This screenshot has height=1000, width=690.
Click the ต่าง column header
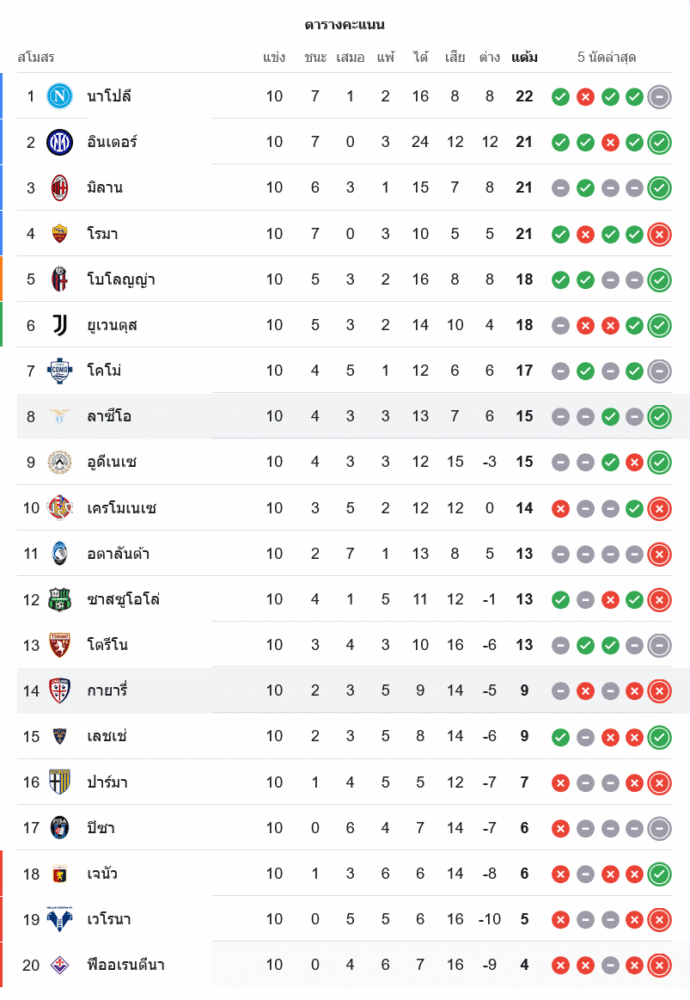tap(489, 57)
